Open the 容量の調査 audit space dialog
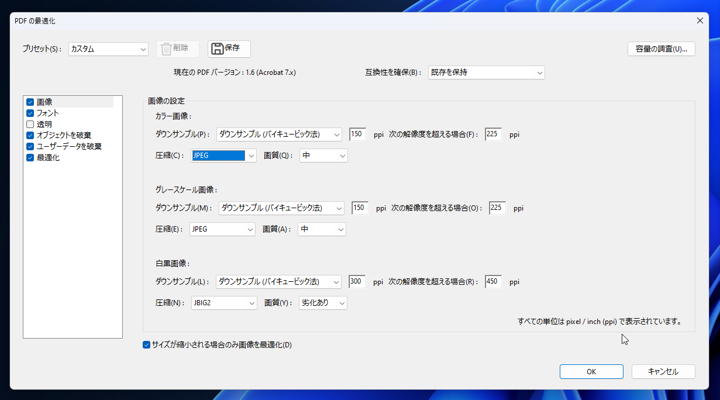Image resolution: width=720 pixels, height=400 pixels. [661, 49]
